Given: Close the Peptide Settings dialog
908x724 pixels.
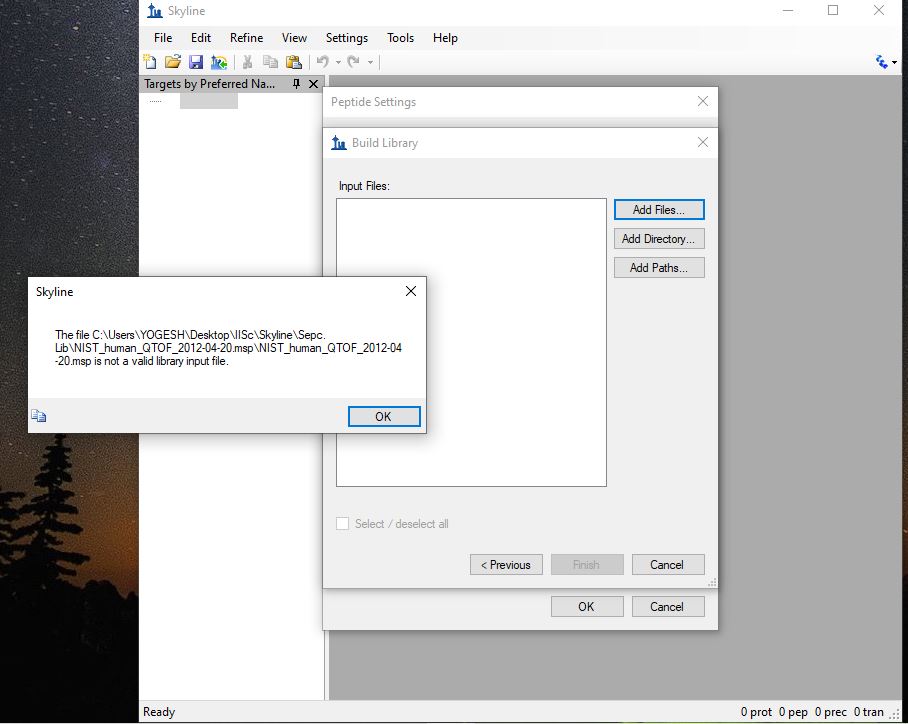Looking at the screenshot, I should (x=703, y=101).
